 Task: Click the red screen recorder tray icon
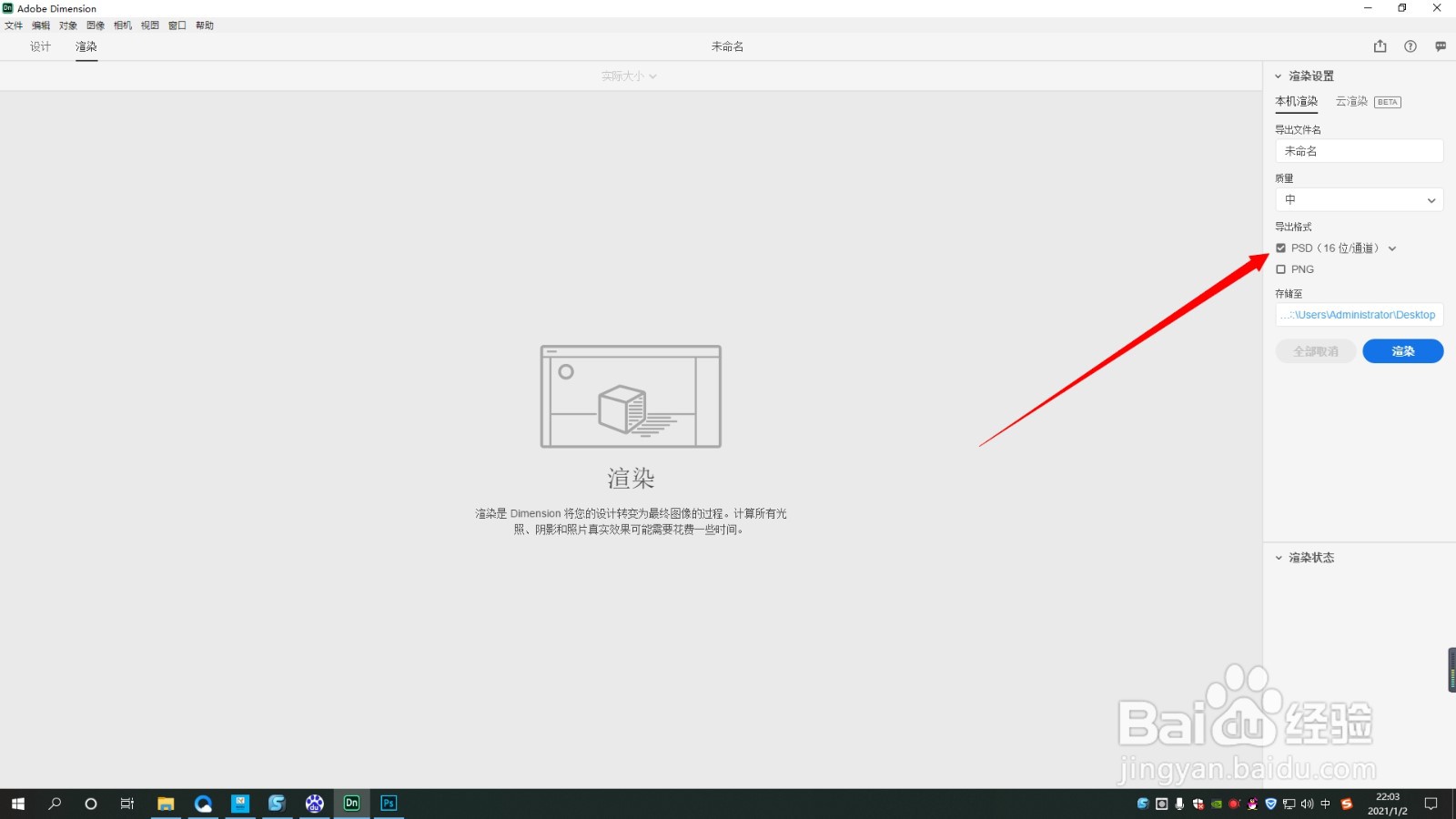(1235, 804)
